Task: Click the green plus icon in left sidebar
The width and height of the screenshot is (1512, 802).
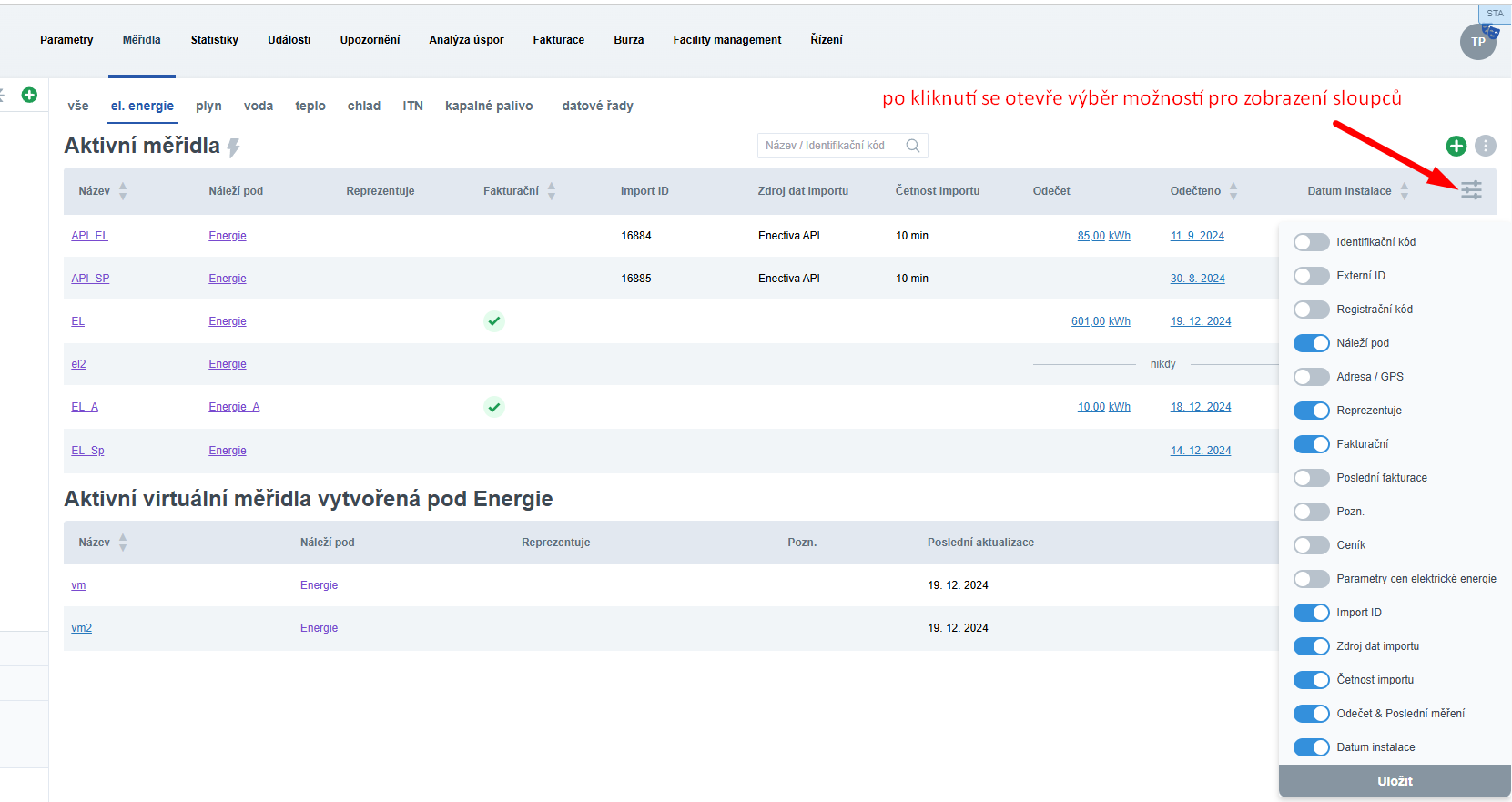Action: click(x=29, y=95)
